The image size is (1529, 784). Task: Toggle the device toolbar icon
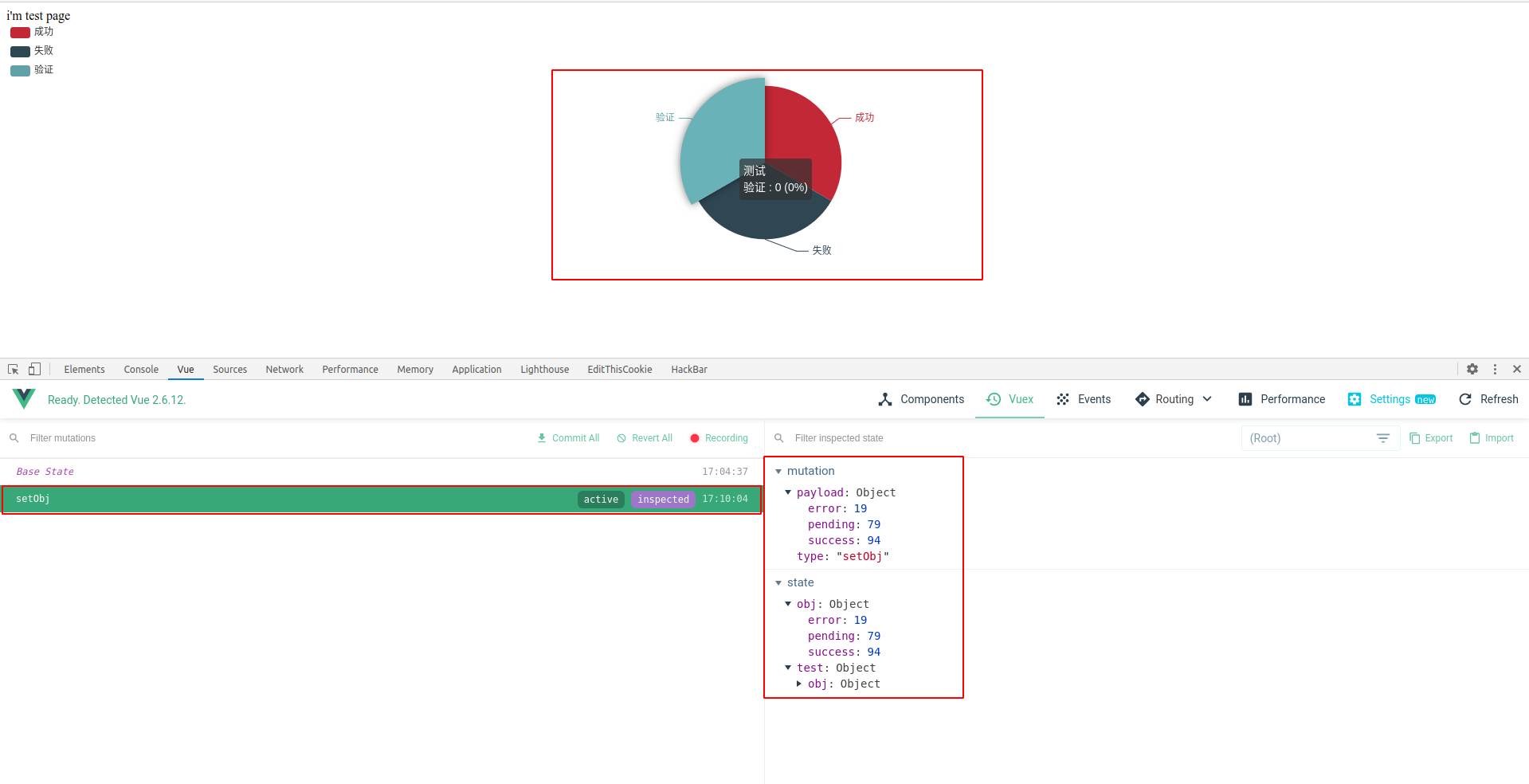(x=34, y=369)
